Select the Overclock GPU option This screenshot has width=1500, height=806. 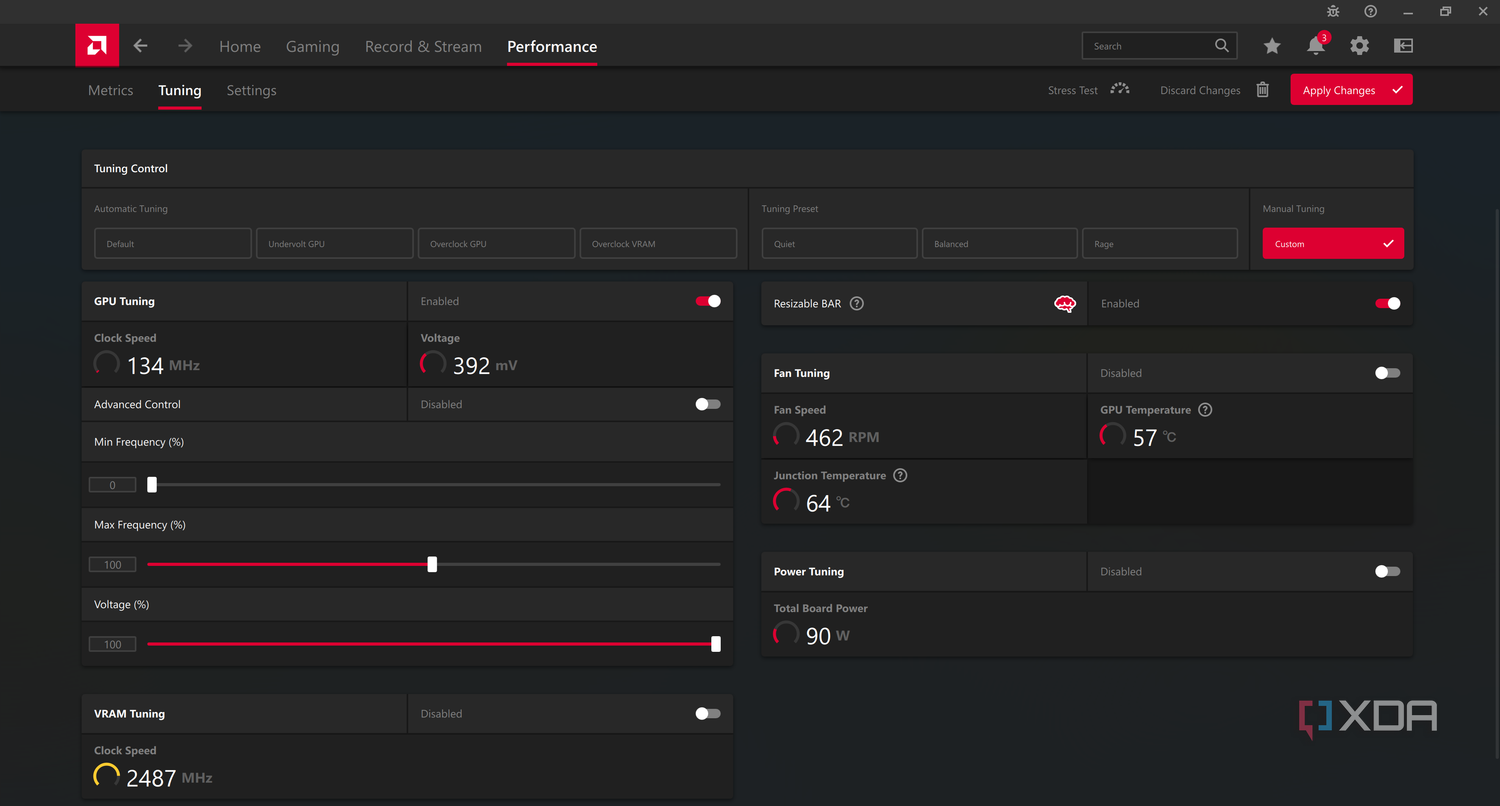point(496,244)
